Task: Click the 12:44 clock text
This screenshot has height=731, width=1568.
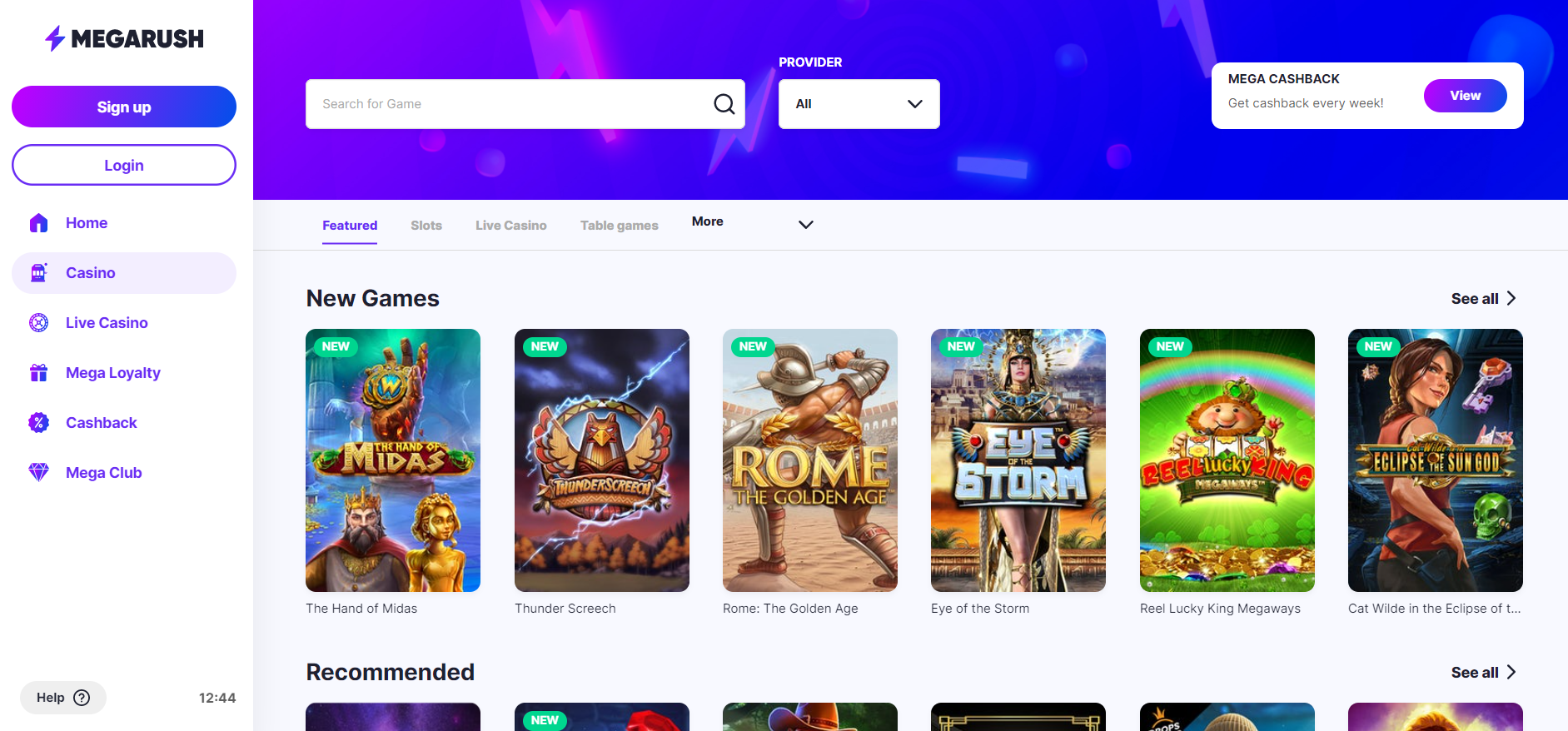Action: [217, 698]
